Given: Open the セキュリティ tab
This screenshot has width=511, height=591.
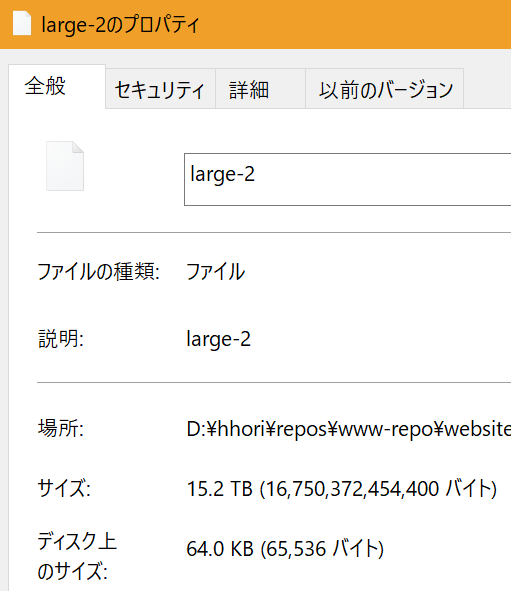Looking at the screenshot, I should 160,89.
